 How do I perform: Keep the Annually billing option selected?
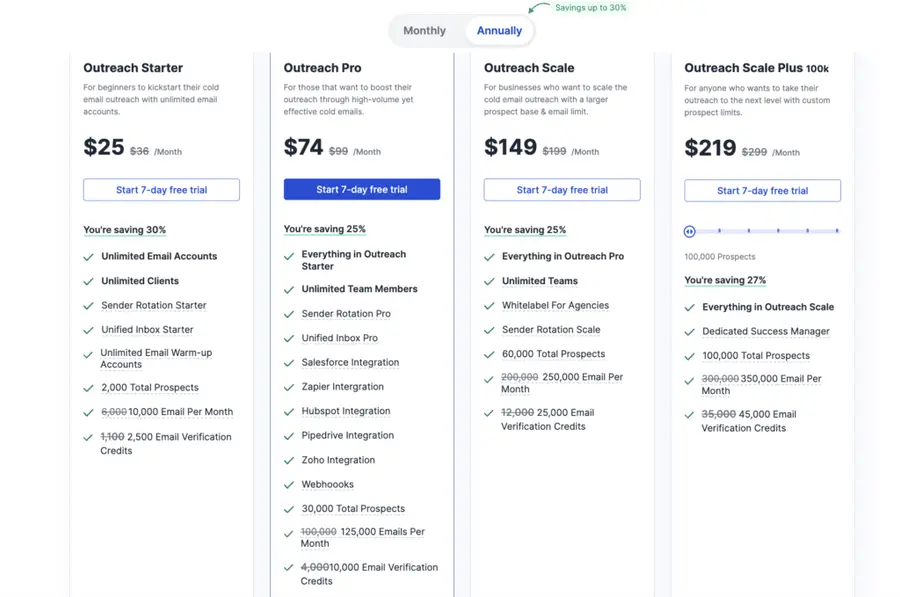(x=498, y=30)
